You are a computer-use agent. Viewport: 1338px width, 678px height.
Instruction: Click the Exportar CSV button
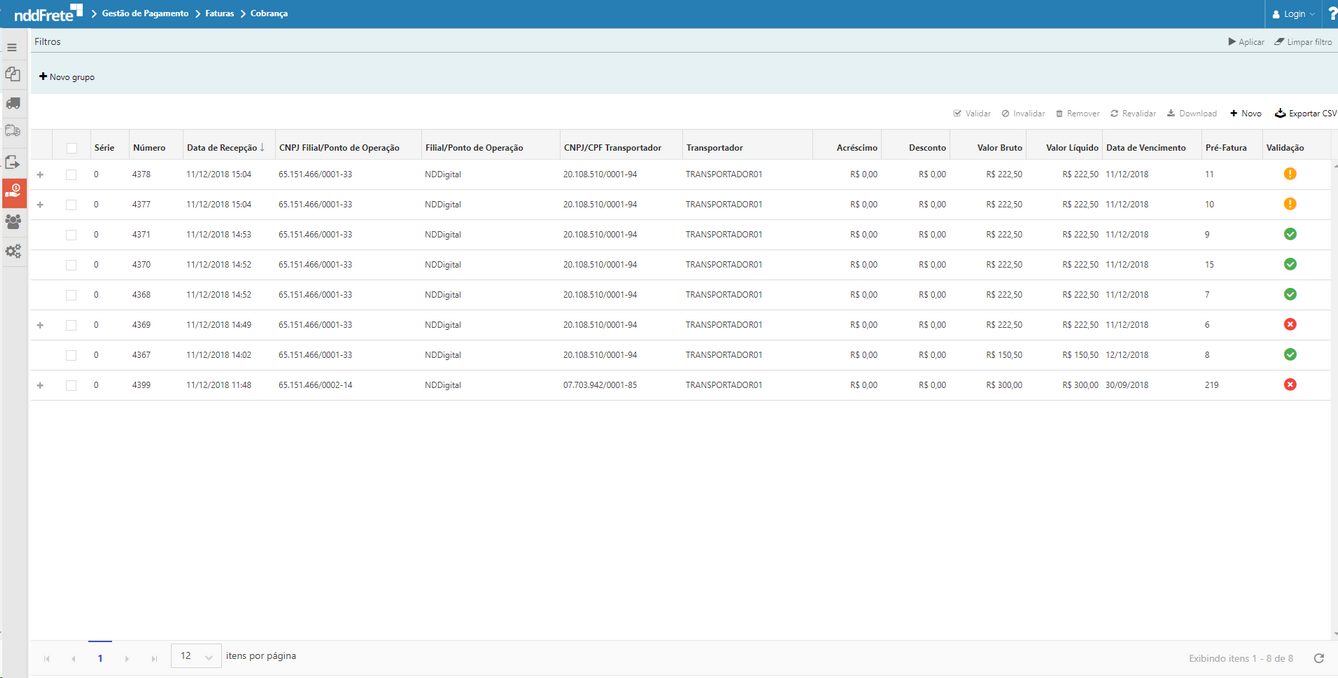[x=1305, y=114]
